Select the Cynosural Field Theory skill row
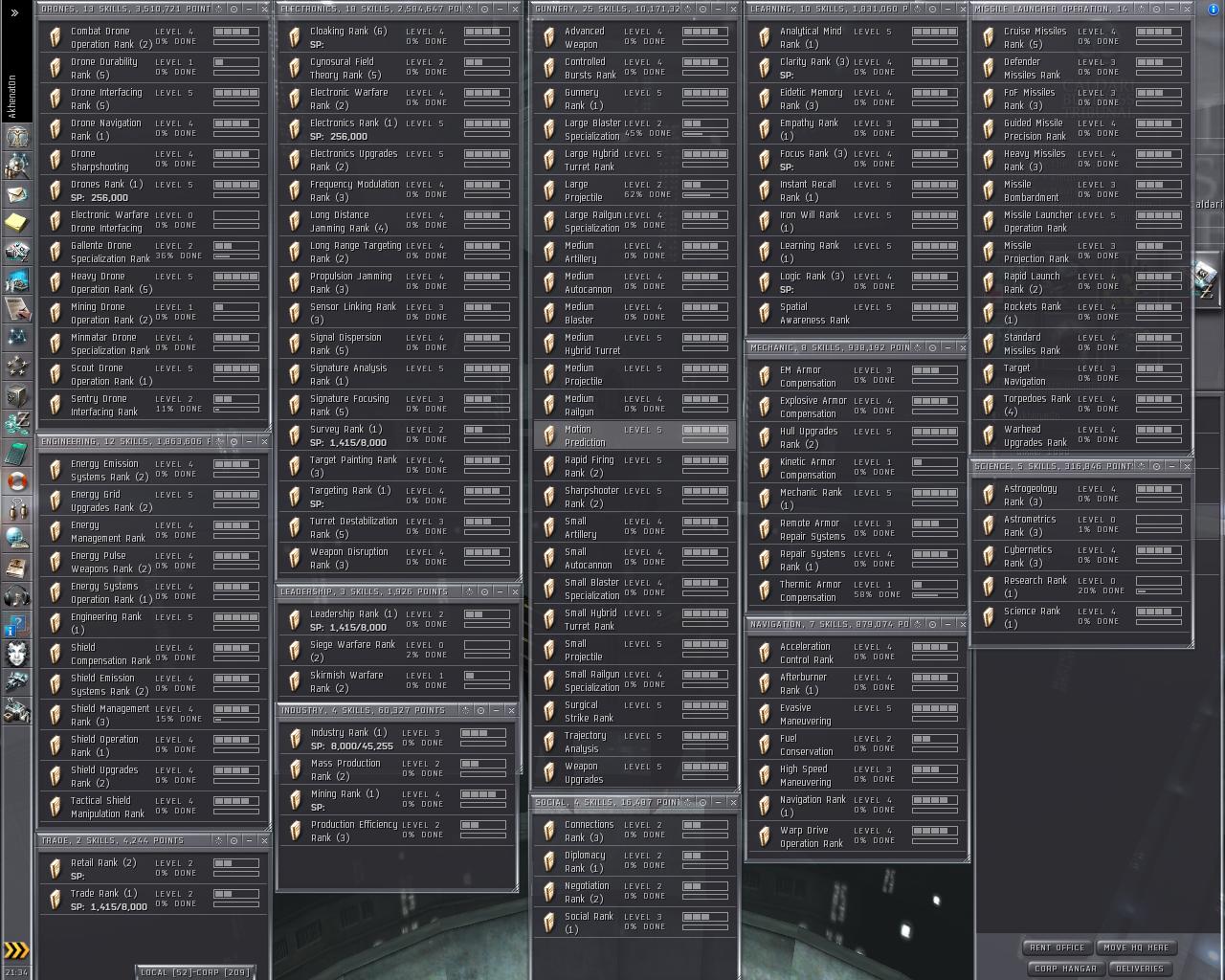The height and width of the screenshot is (980, 1225). 398,68
